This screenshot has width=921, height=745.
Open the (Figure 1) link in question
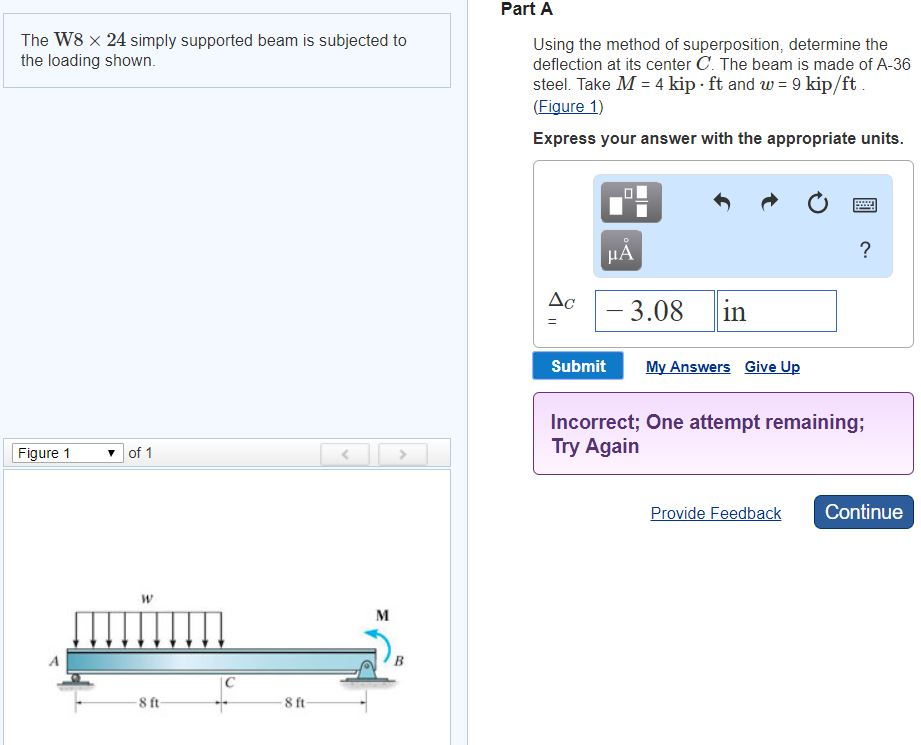point(569,106)
